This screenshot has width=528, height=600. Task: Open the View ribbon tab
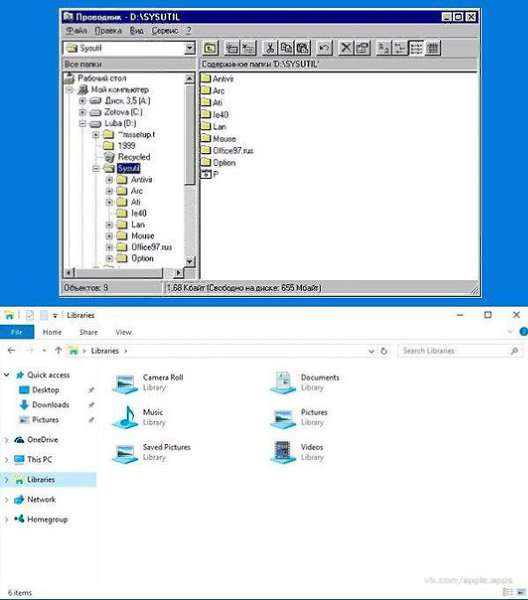coord(123,332)
